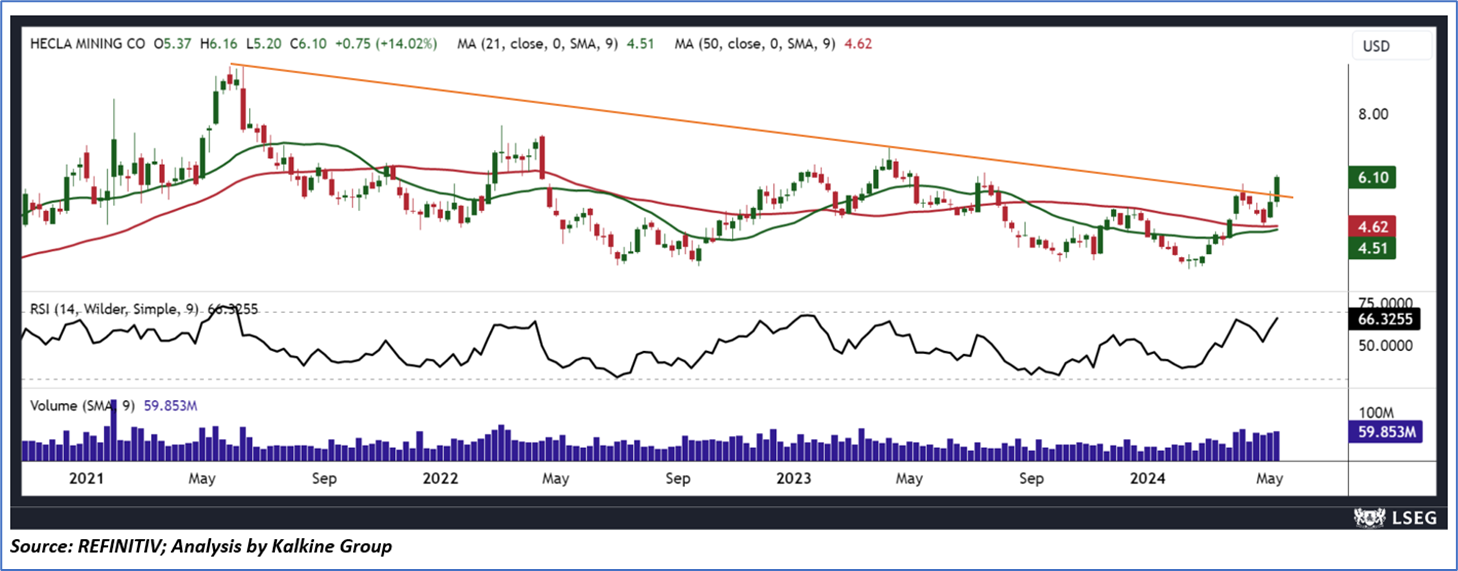Click the 59.853M volume value tag

[x=1386, y=431]
